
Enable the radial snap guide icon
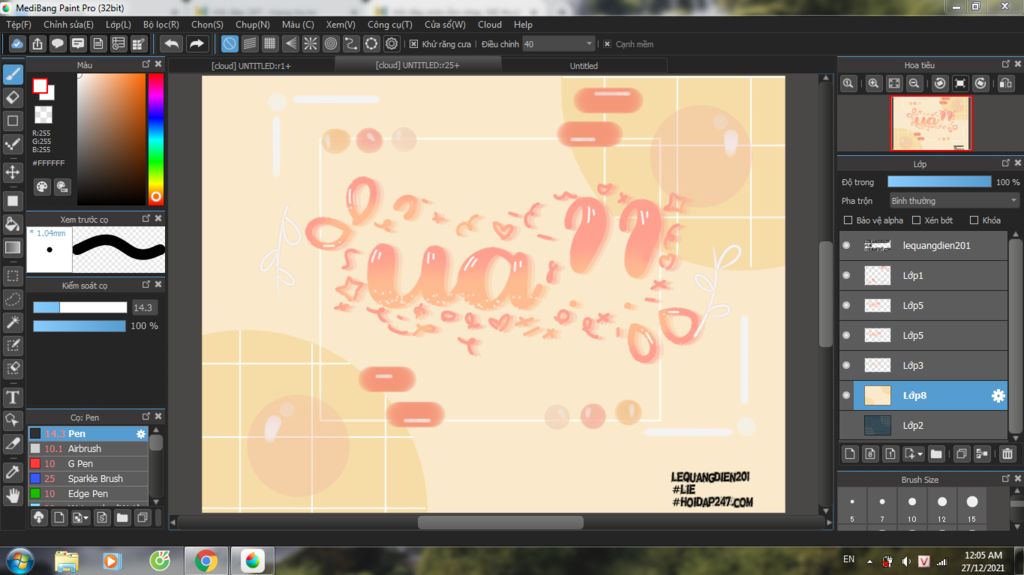pyautogui.click(x=311, y=44)
